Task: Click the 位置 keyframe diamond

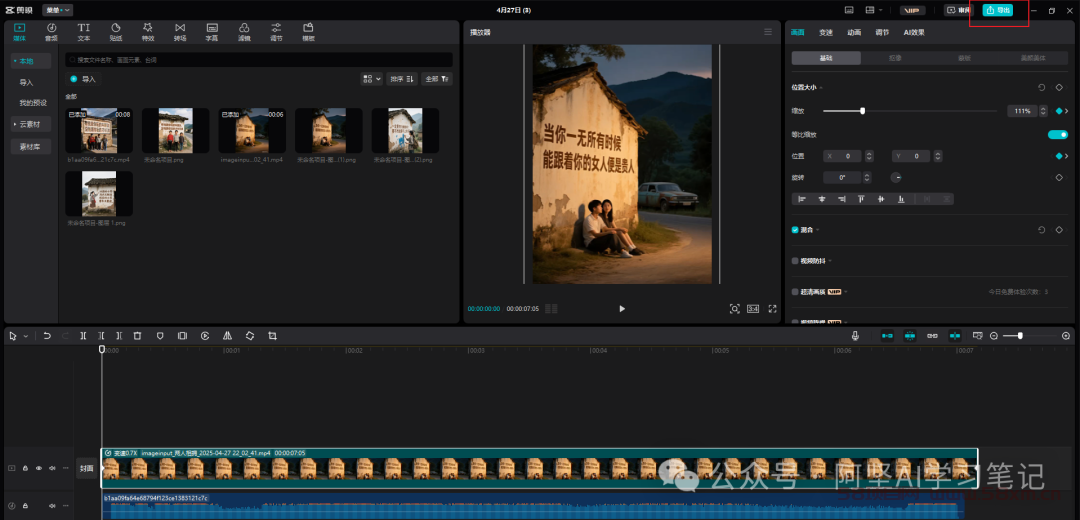Action: click(1059, 156)
